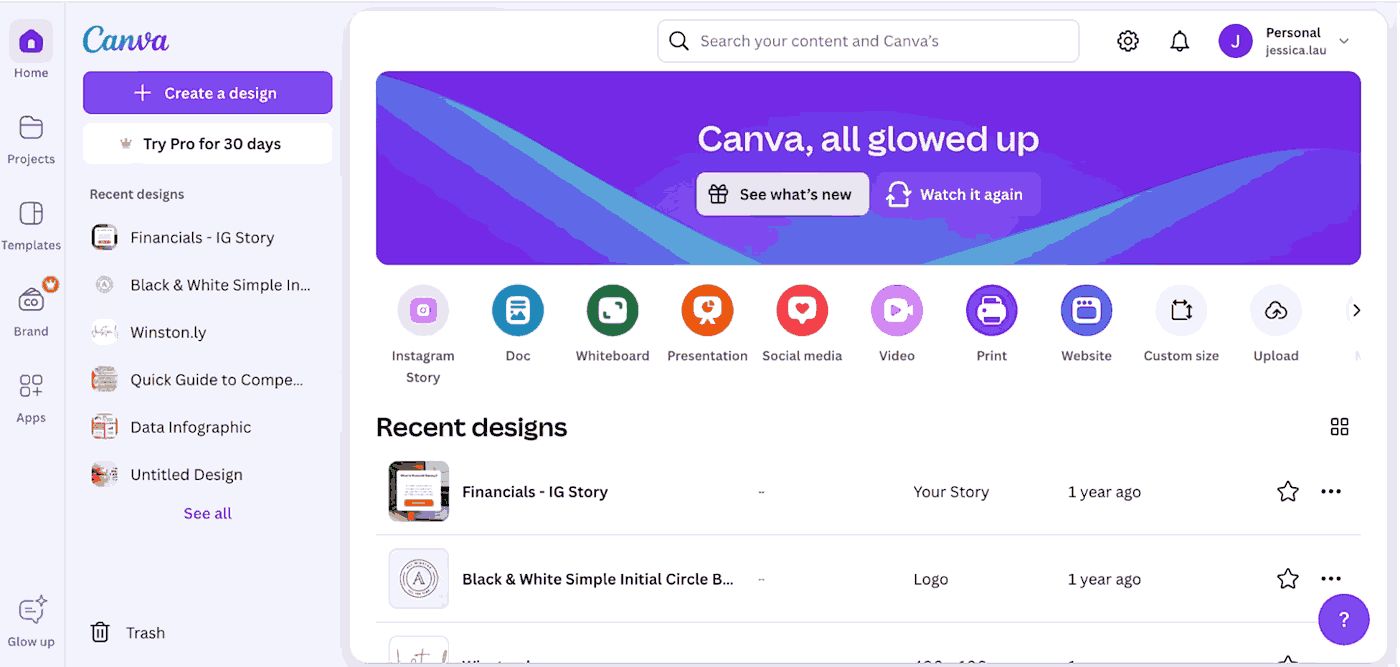Switch recent designs to grid view
The image size is (1400, 667).
click(1340, 427)
